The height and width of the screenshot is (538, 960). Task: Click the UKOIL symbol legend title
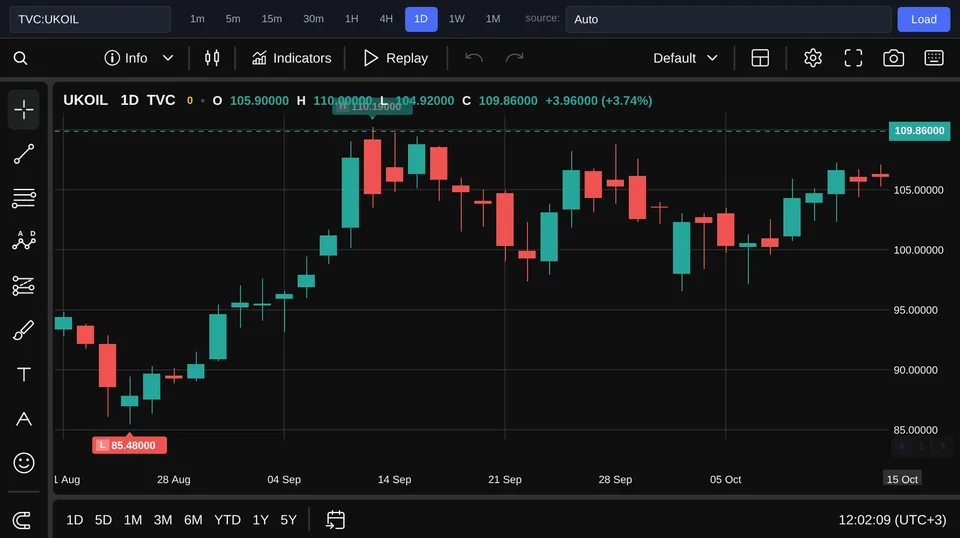point(85,100)
